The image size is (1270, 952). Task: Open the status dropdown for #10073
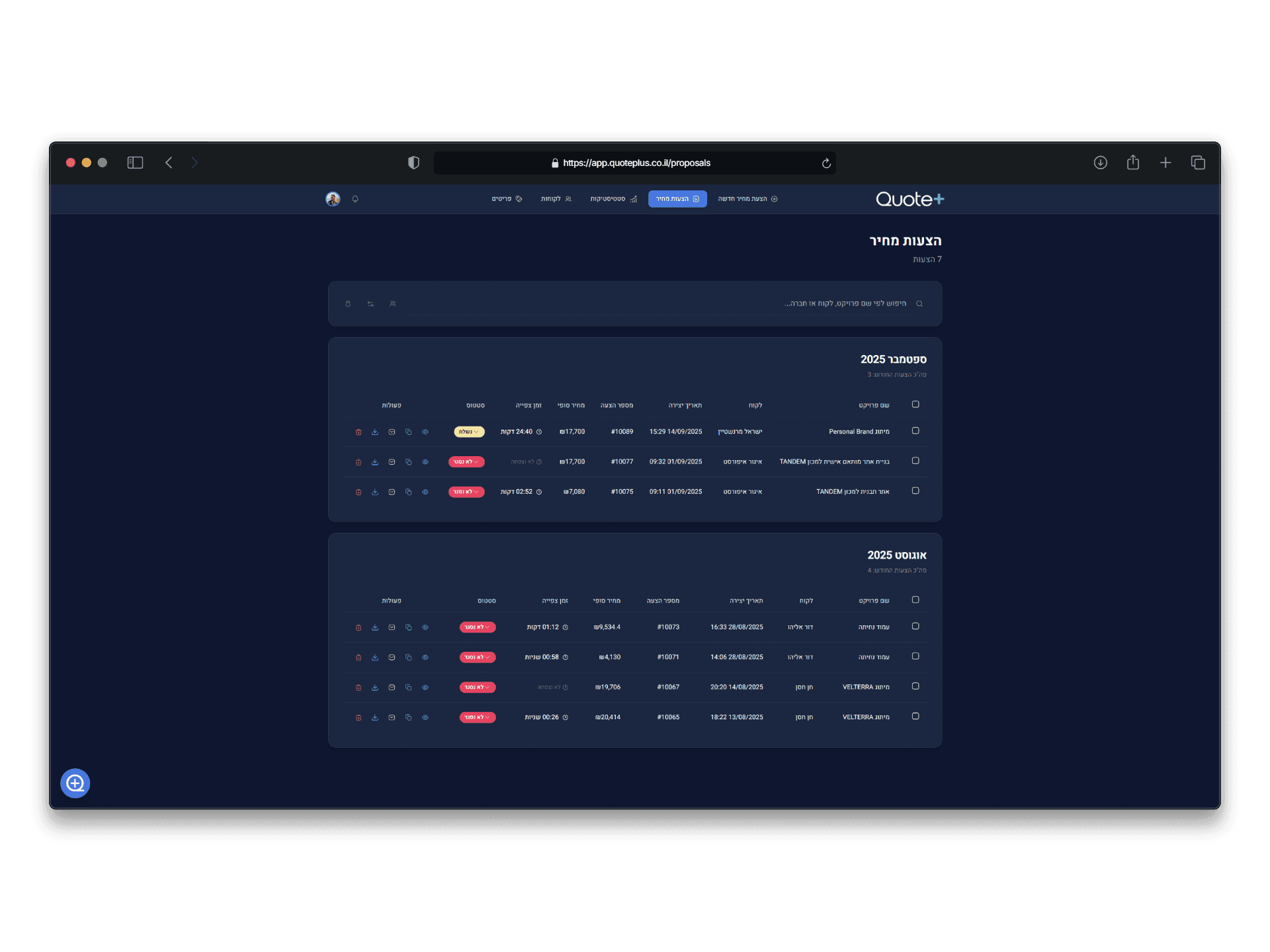(x=478, y=627)
